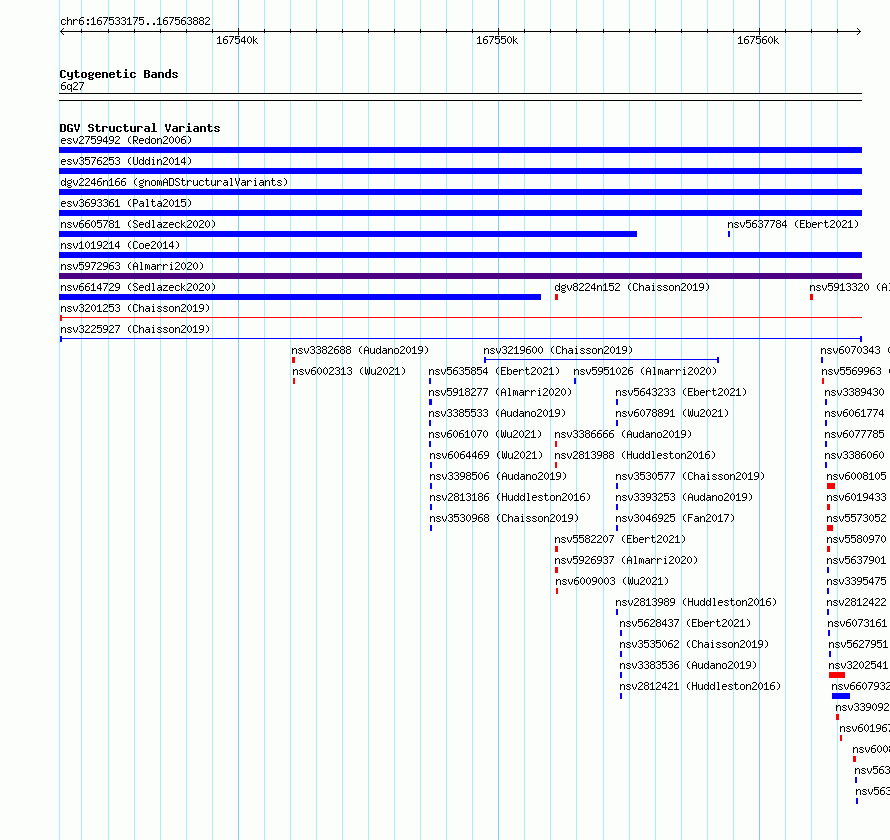Screen dimensions: 890x840
Task: Click the purple bar of nsv5972963 (Almarri2020)
Action: (460, 276)
